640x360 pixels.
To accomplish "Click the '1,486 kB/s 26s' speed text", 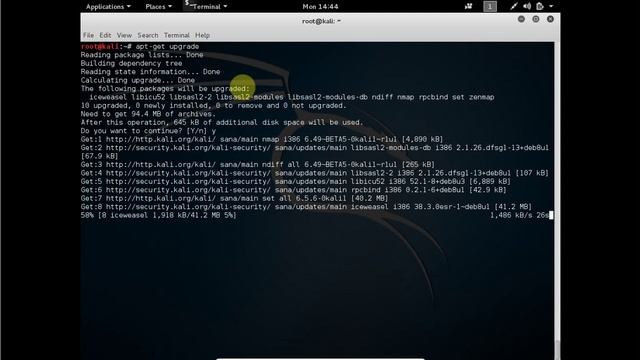I will point(519,216).
